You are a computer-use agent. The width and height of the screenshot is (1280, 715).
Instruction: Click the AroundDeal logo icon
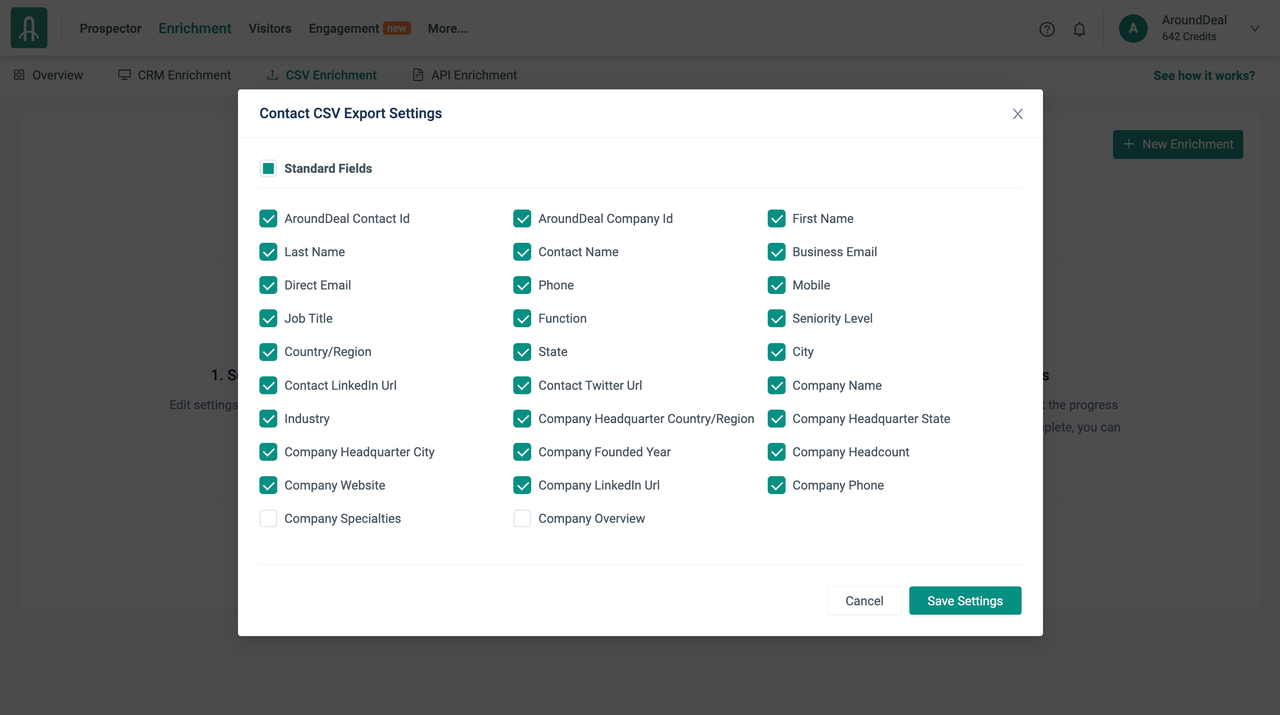(x=29, y=28)
